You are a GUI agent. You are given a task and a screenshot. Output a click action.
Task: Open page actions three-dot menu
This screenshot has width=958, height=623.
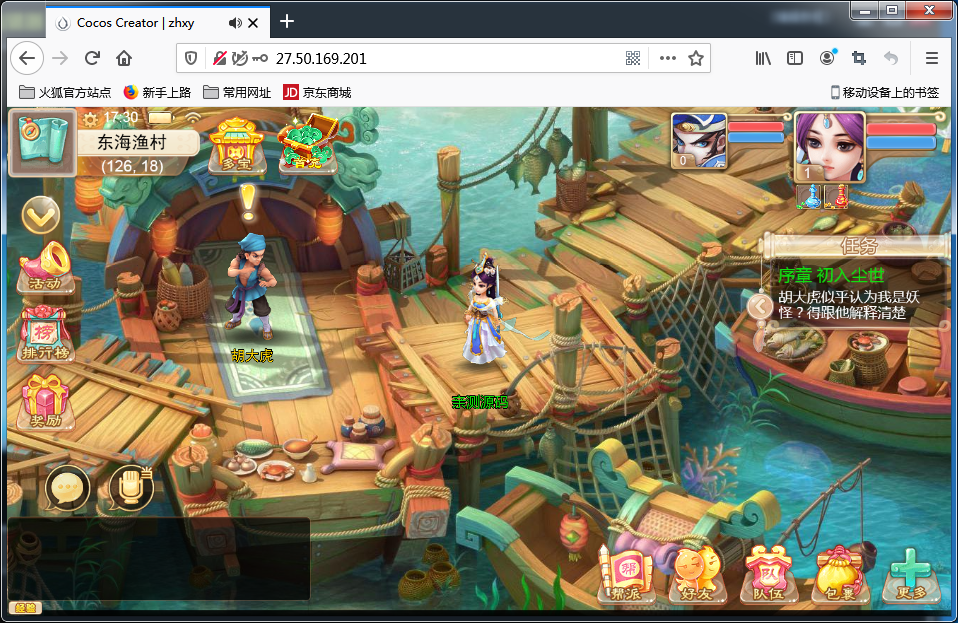point(668,59)
